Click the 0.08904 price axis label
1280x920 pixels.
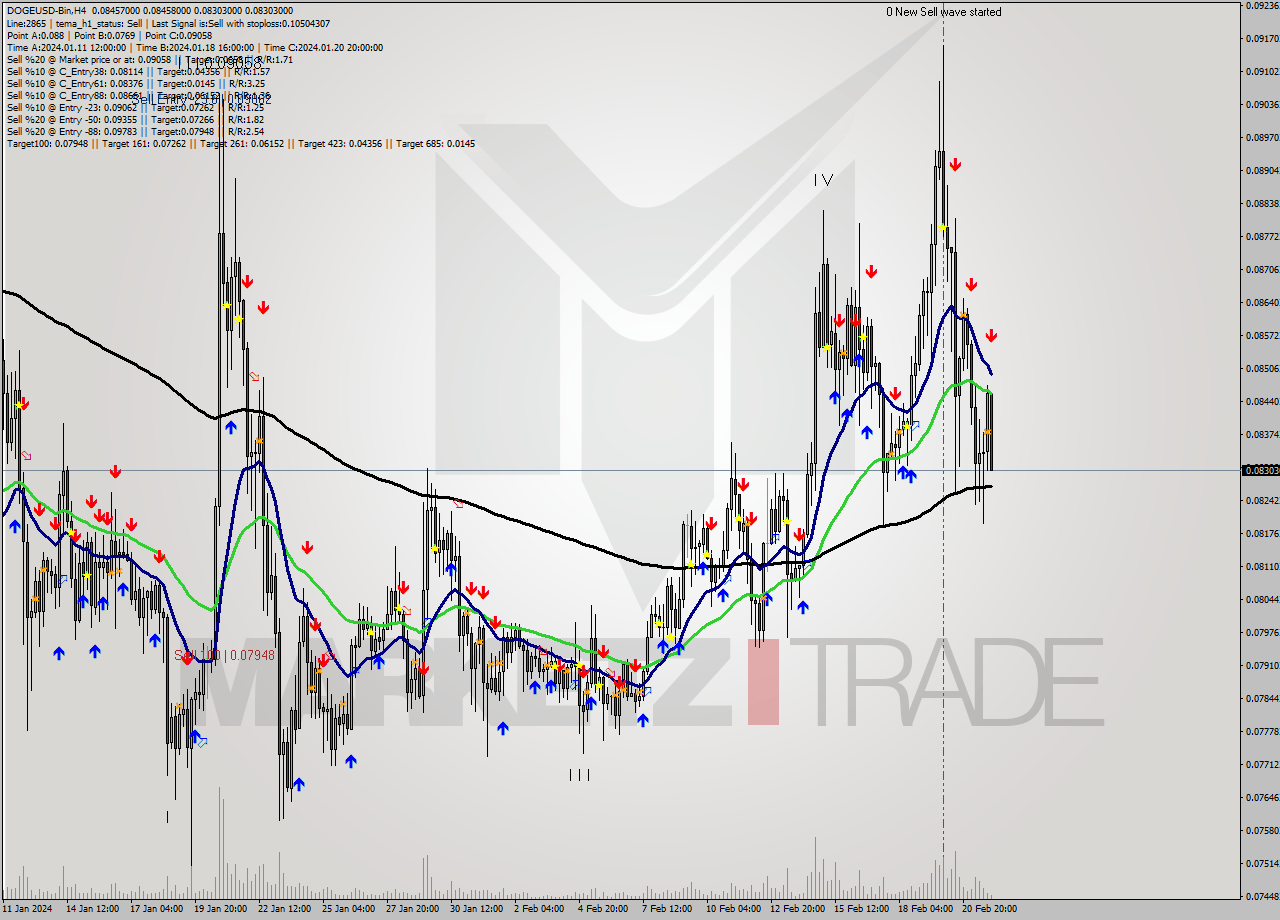(x=1263, y=170)
